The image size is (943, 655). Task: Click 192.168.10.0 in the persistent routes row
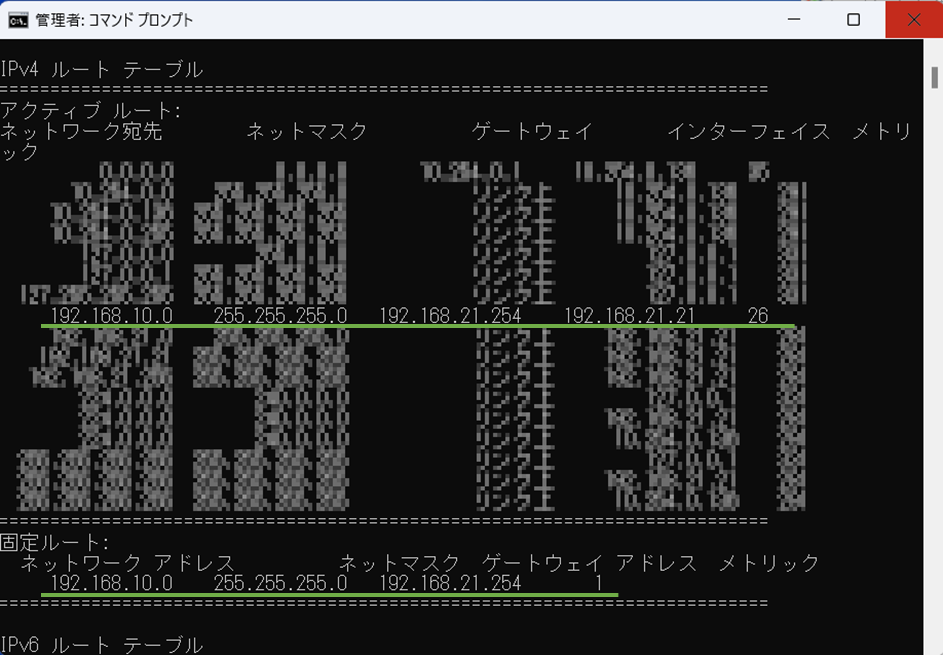[x=111, y=583]
